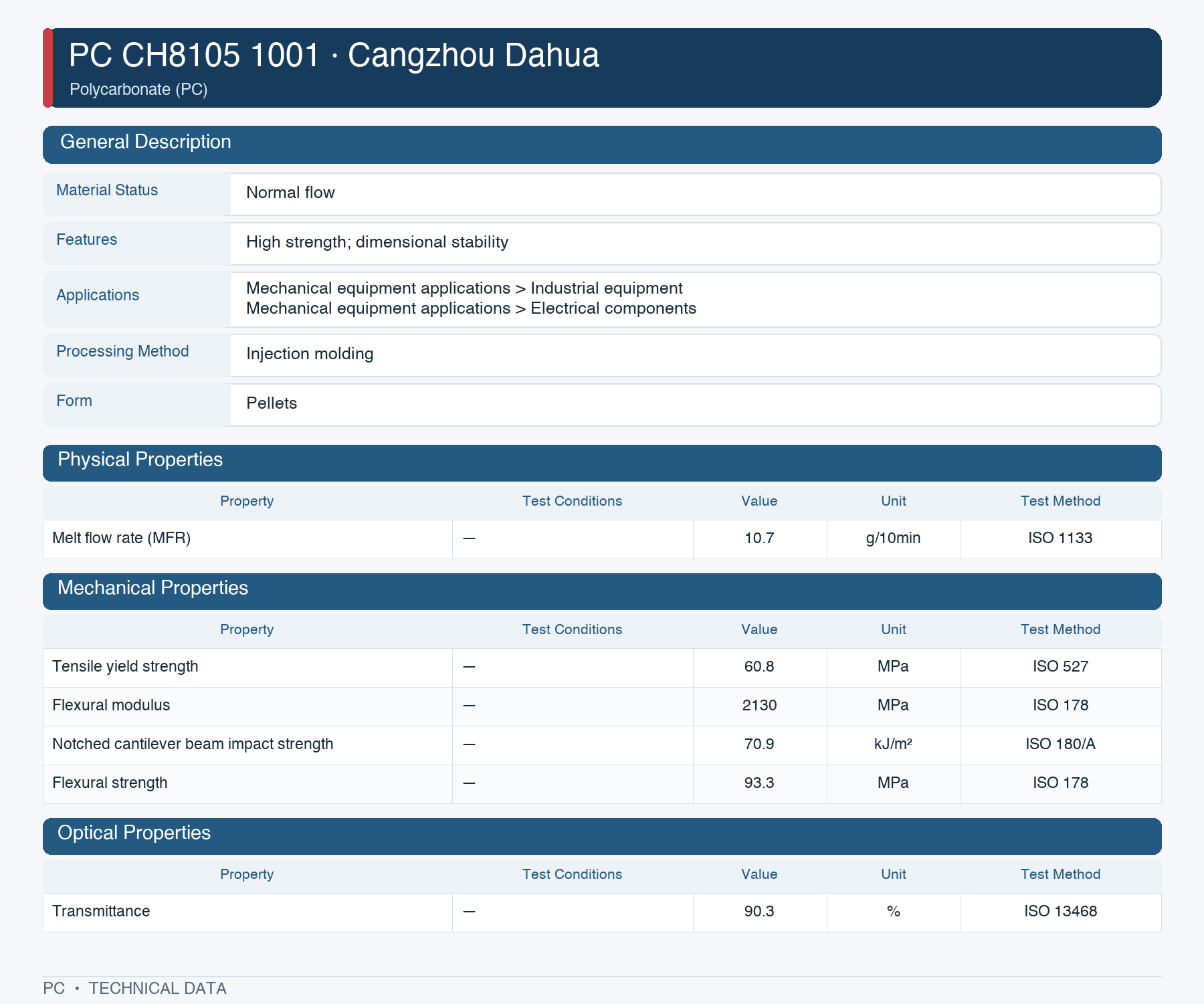Select the Material Status label
Screen dimensions: 1204x1004
(x=107, y=190)
